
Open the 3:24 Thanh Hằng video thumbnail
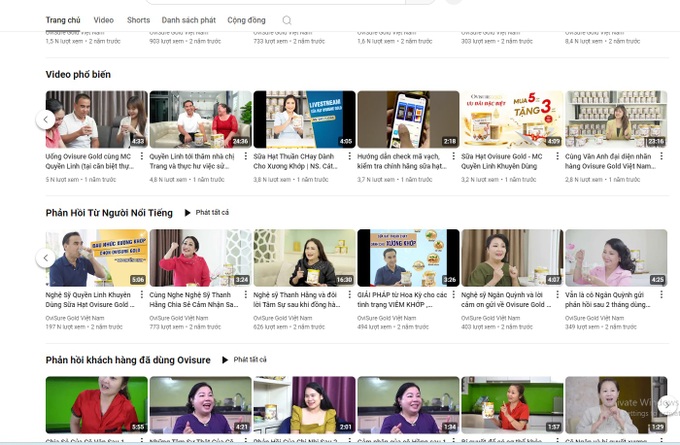200,258
